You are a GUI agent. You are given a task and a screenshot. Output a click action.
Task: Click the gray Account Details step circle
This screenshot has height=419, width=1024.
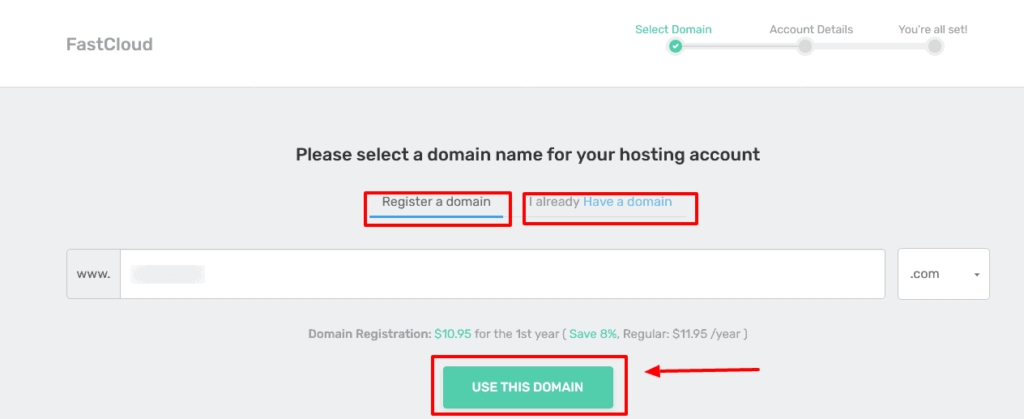click(805, 46)
